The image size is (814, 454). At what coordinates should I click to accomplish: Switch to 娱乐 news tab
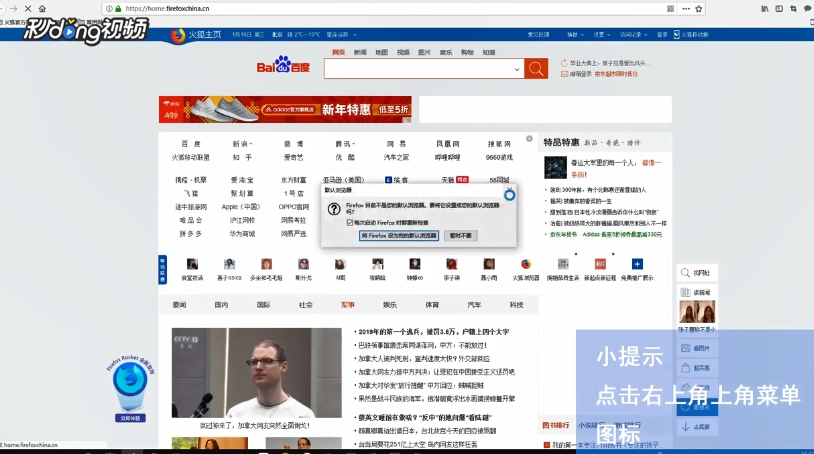(x=390, y=305)
